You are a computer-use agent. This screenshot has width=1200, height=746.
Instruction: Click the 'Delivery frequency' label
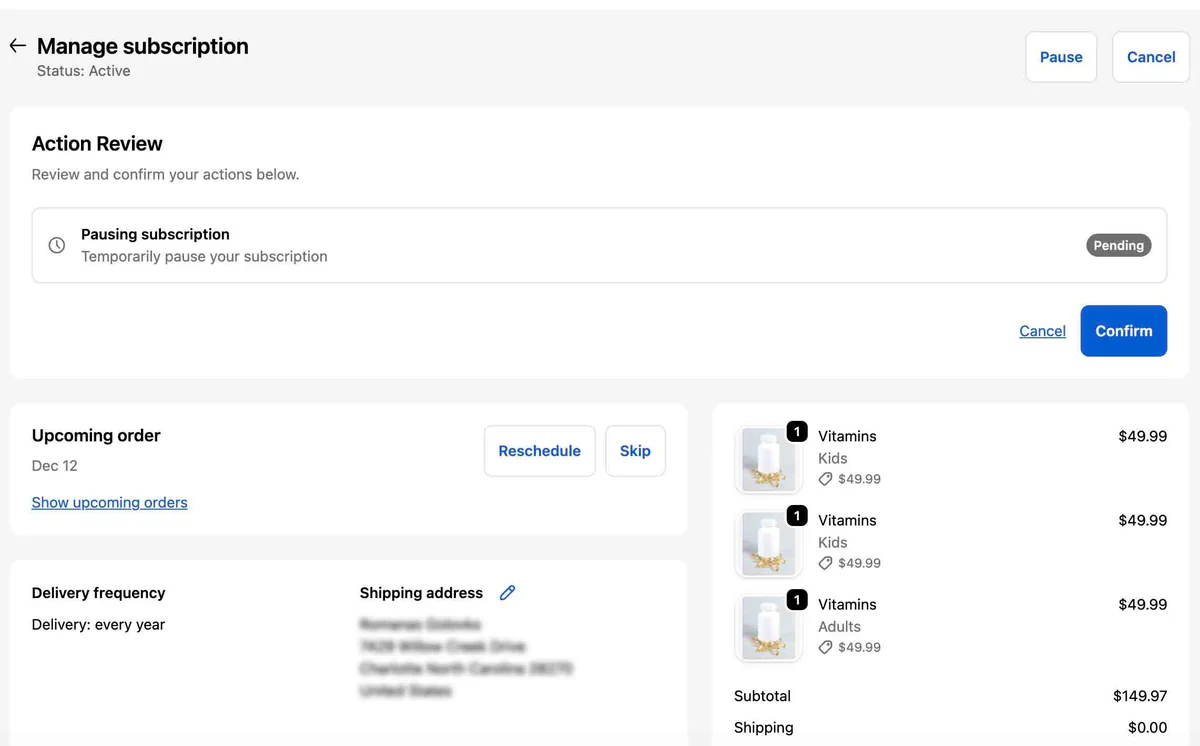[x=98, y=593]
